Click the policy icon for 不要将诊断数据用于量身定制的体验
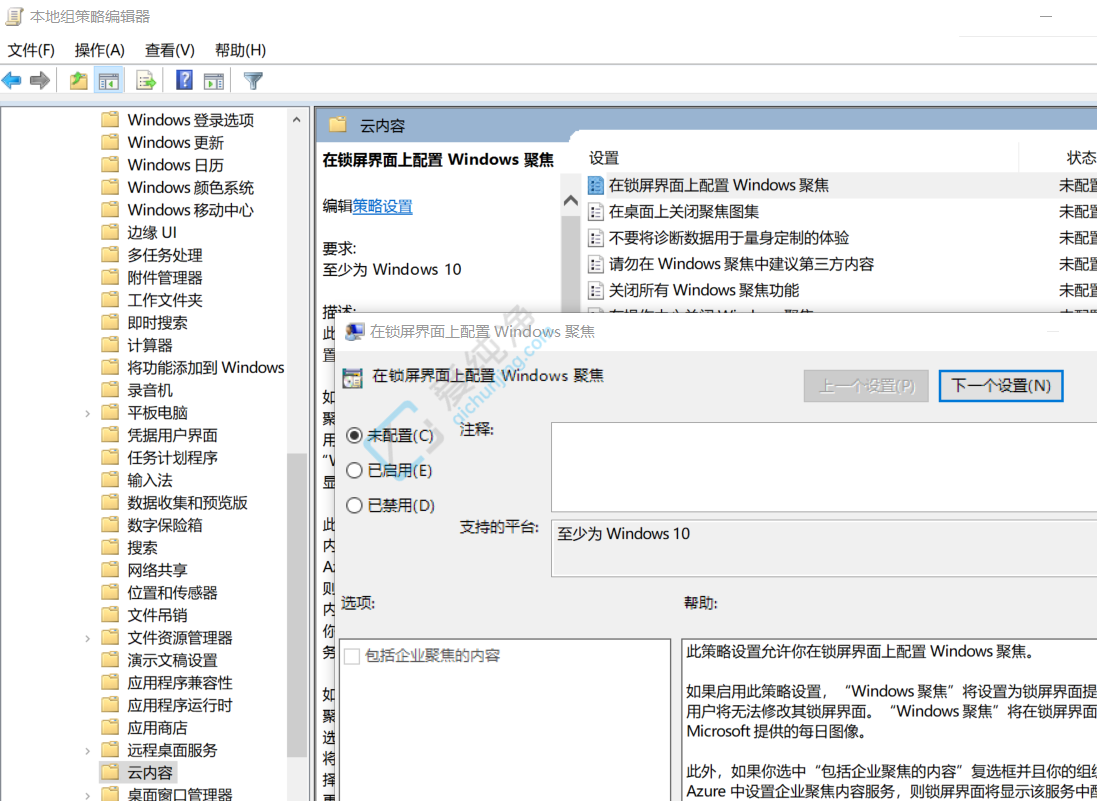The width and height of the screenshot is (1097, 801). [x=595, y=238]
